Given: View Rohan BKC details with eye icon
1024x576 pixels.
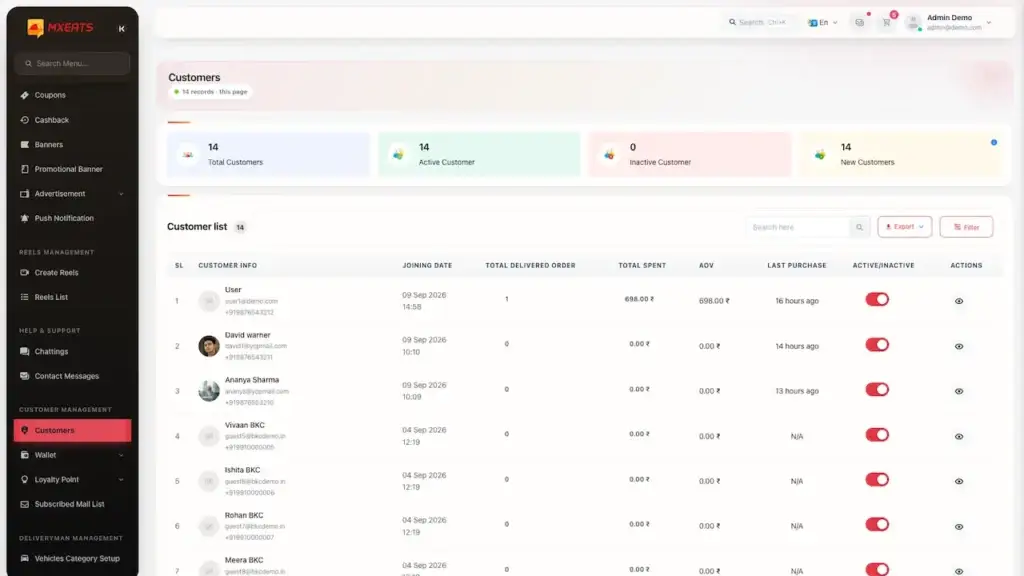Looking at the screenshot, I should point(959,526).
